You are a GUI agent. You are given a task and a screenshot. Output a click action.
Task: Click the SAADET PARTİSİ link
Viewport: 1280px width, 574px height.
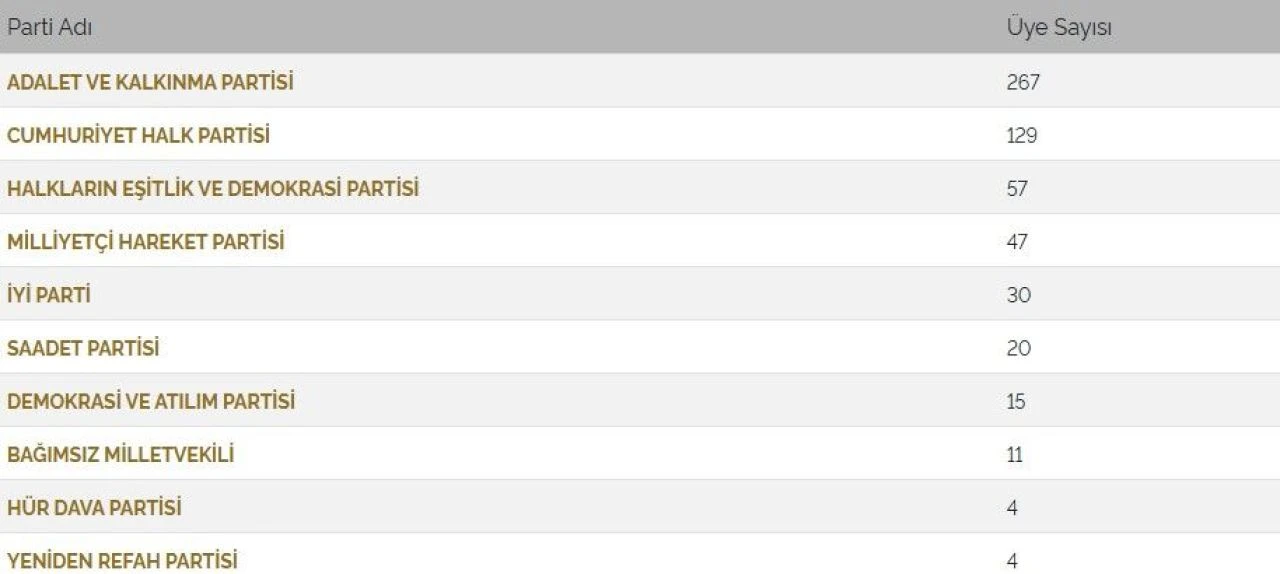[x=83, y=348]
